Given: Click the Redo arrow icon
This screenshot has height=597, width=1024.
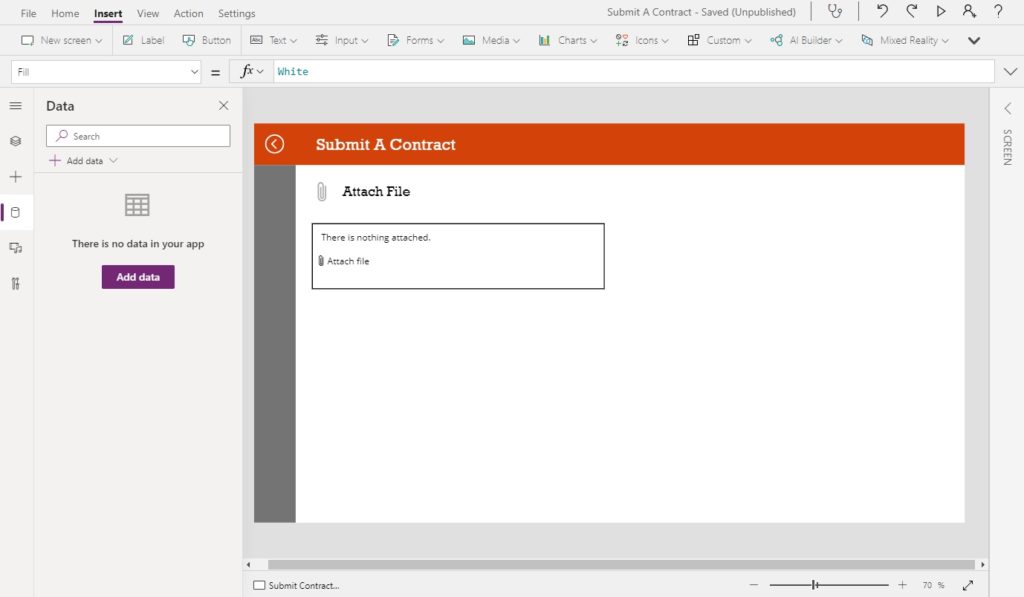Looking at the screenshot, I should point(912,11).
